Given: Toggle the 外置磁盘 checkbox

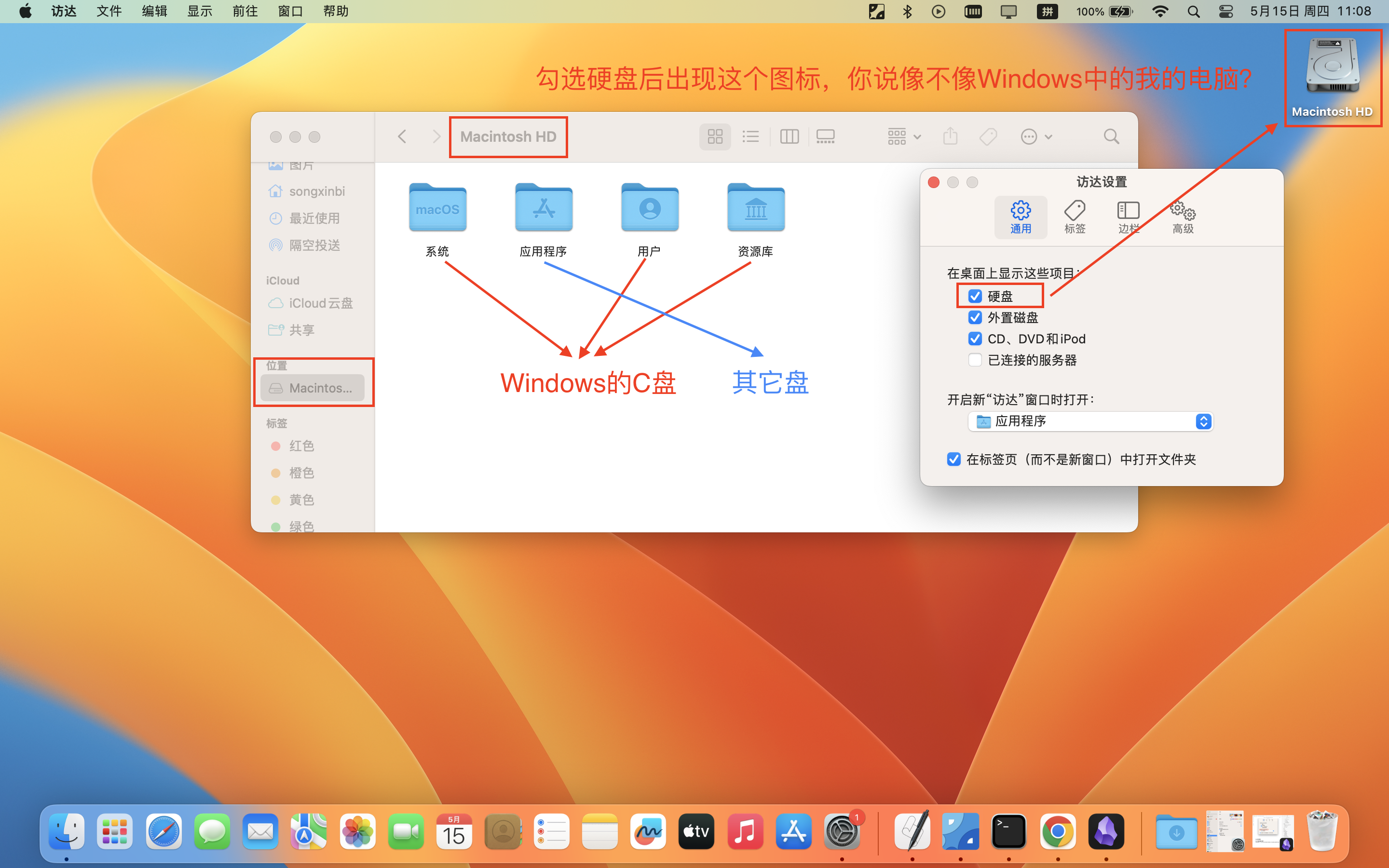Looking at the screenshot, I should pos(975,317).
